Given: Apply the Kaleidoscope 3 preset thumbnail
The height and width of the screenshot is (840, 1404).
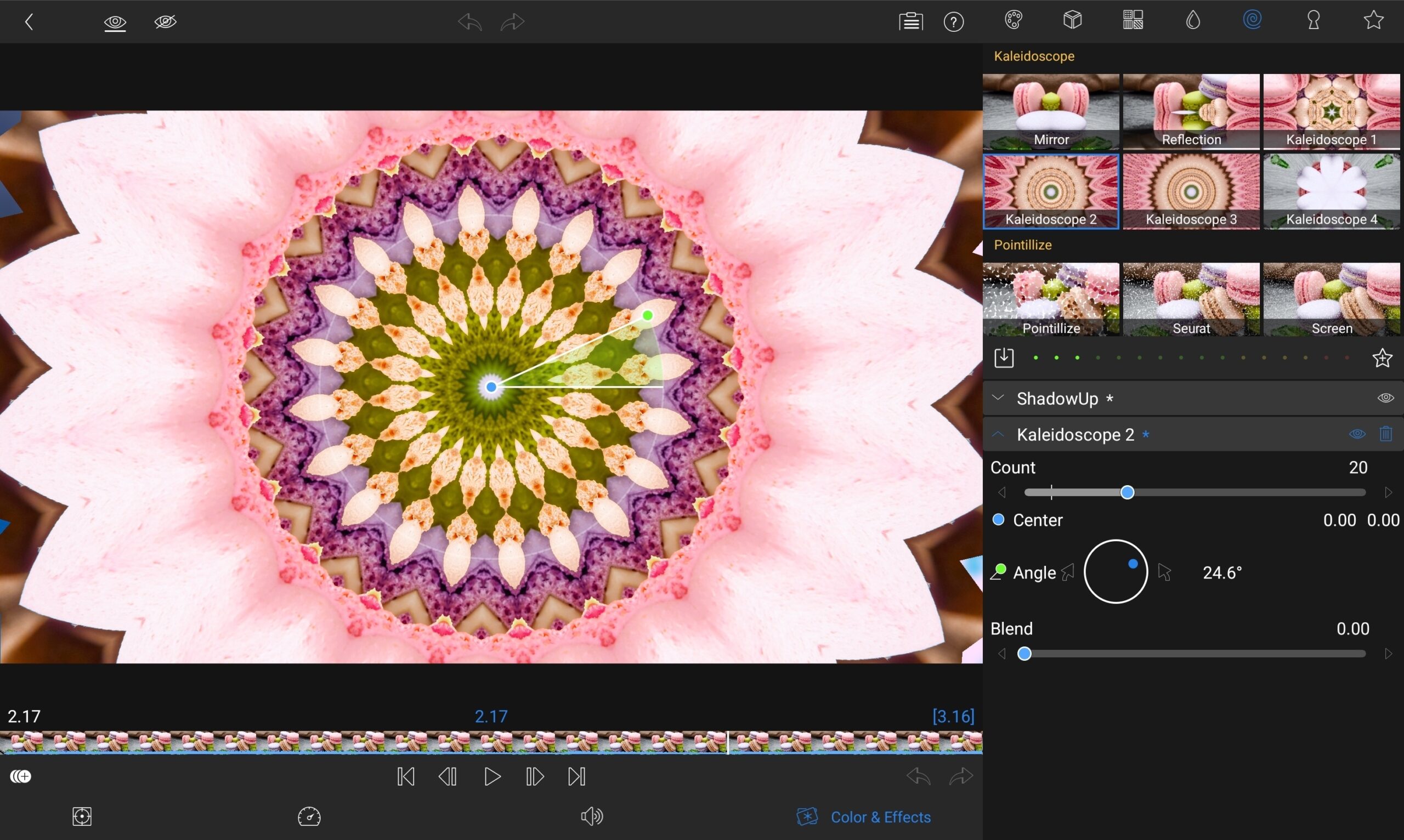Looking at the screenshot, I should [x=1191, y=191].
